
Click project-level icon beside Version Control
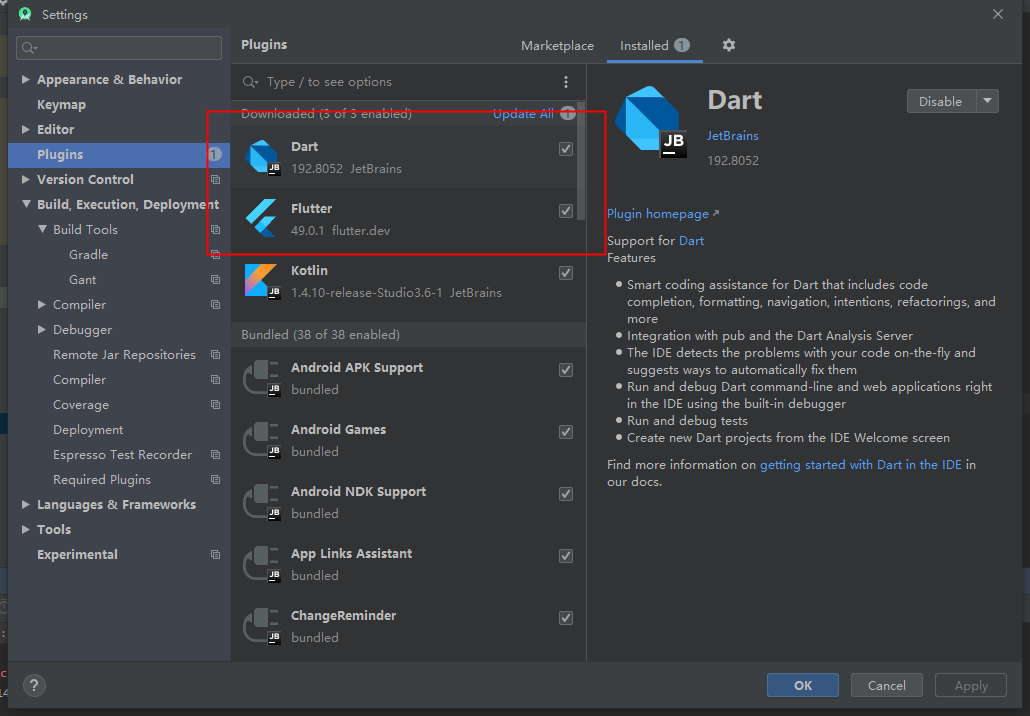coord(215,179)
